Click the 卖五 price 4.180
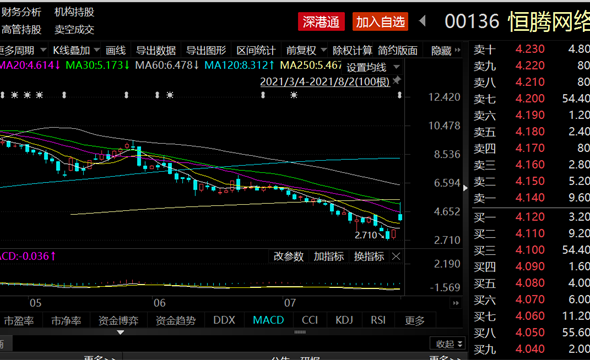590x360 pixels. pyautogui.click(x=530, y=132)
